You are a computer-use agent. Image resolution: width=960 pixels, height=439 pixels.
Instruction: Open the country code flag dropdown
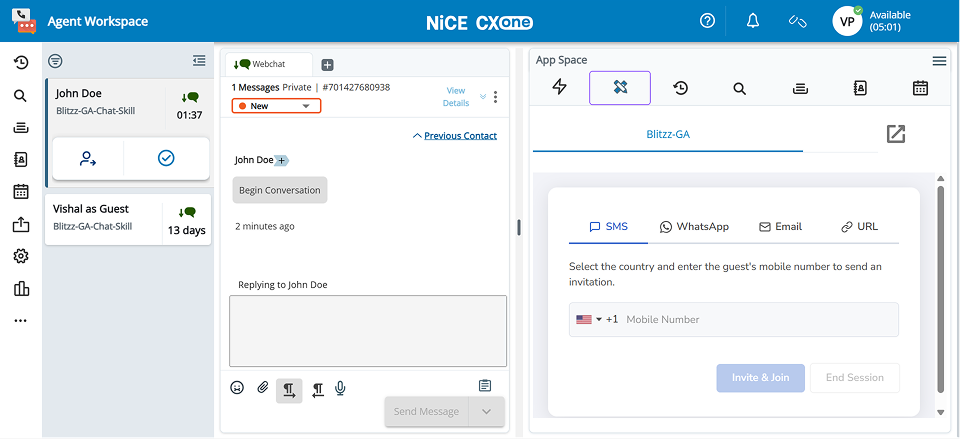click(589, 319)
